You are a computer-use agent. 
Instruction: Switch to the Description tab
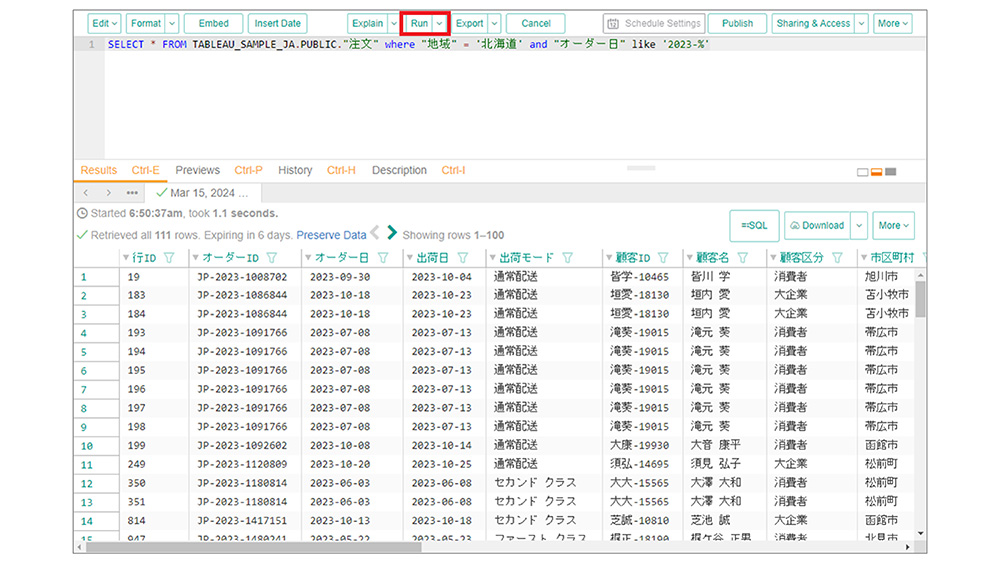click(x=399, y=170)
